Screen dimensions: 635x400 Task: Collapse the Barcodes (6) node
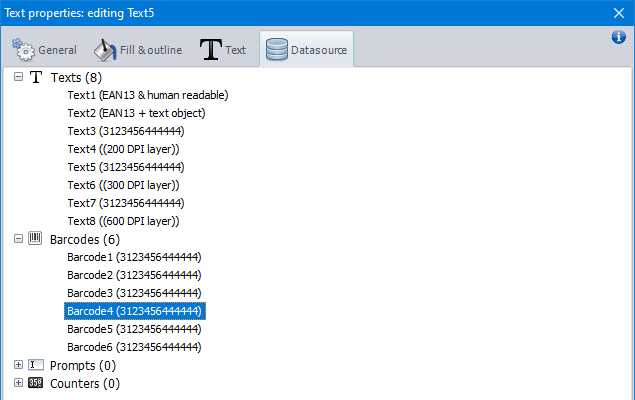pyautogui.click(x=18, y=238)
